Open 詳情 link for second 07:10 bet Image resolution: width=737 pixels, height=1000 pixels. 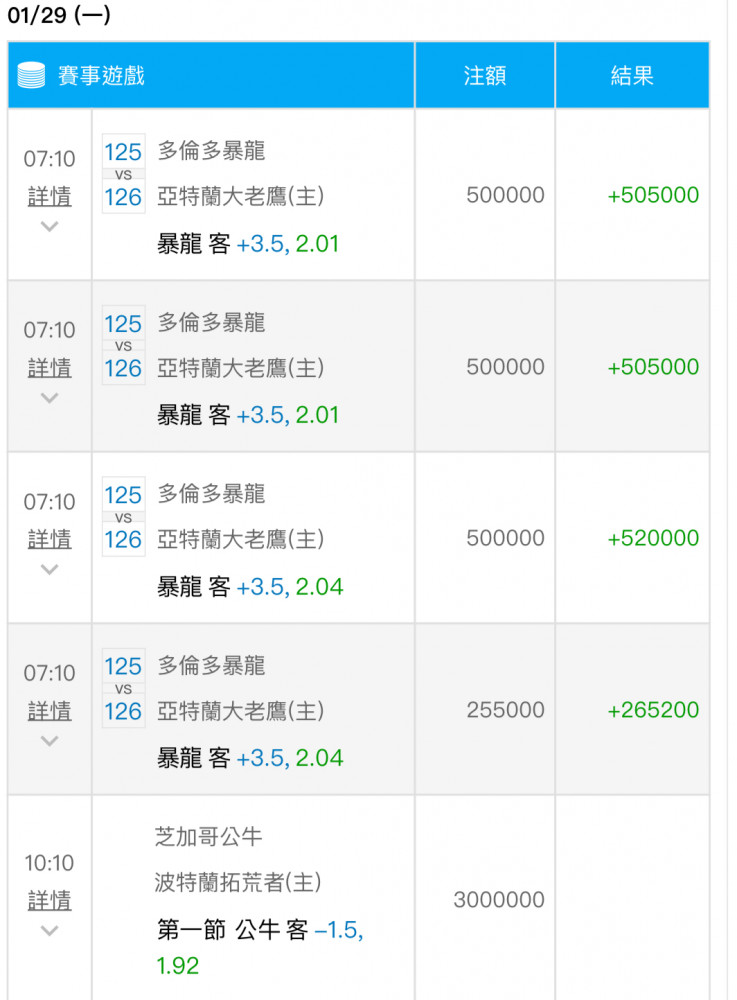pos(50,367)
